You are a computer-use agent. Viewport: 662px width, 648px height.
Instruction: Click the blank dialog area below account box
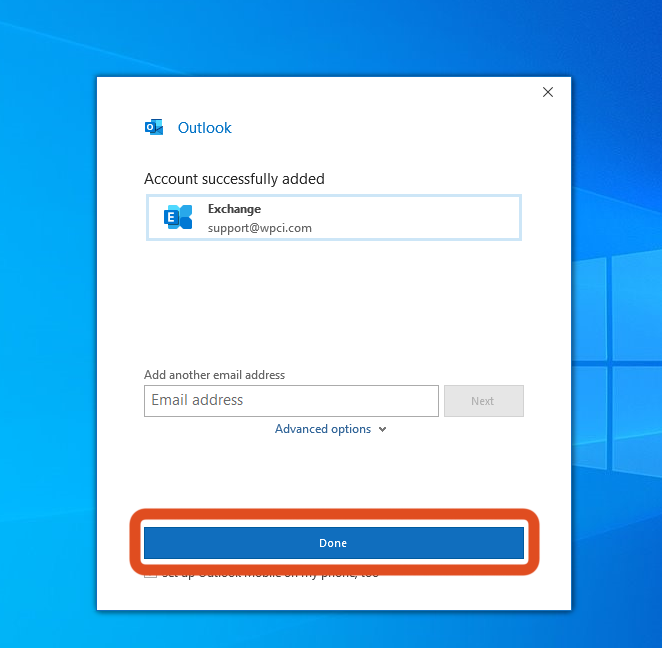click(333, 300)
